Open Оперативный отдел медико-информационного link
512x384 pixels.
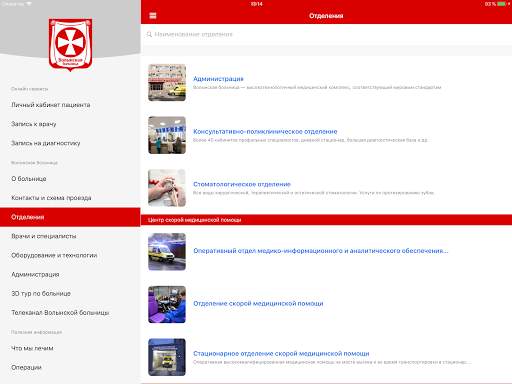click(321, 251)
